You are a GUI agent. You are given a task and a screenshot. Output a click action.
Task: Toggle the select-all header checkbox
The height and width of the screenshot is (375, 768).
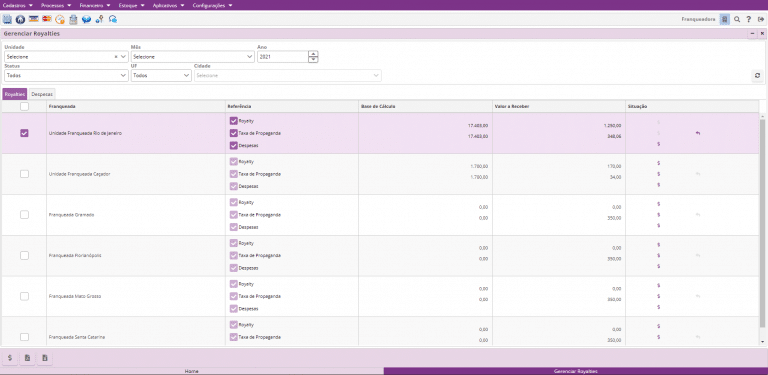[24, 106]
